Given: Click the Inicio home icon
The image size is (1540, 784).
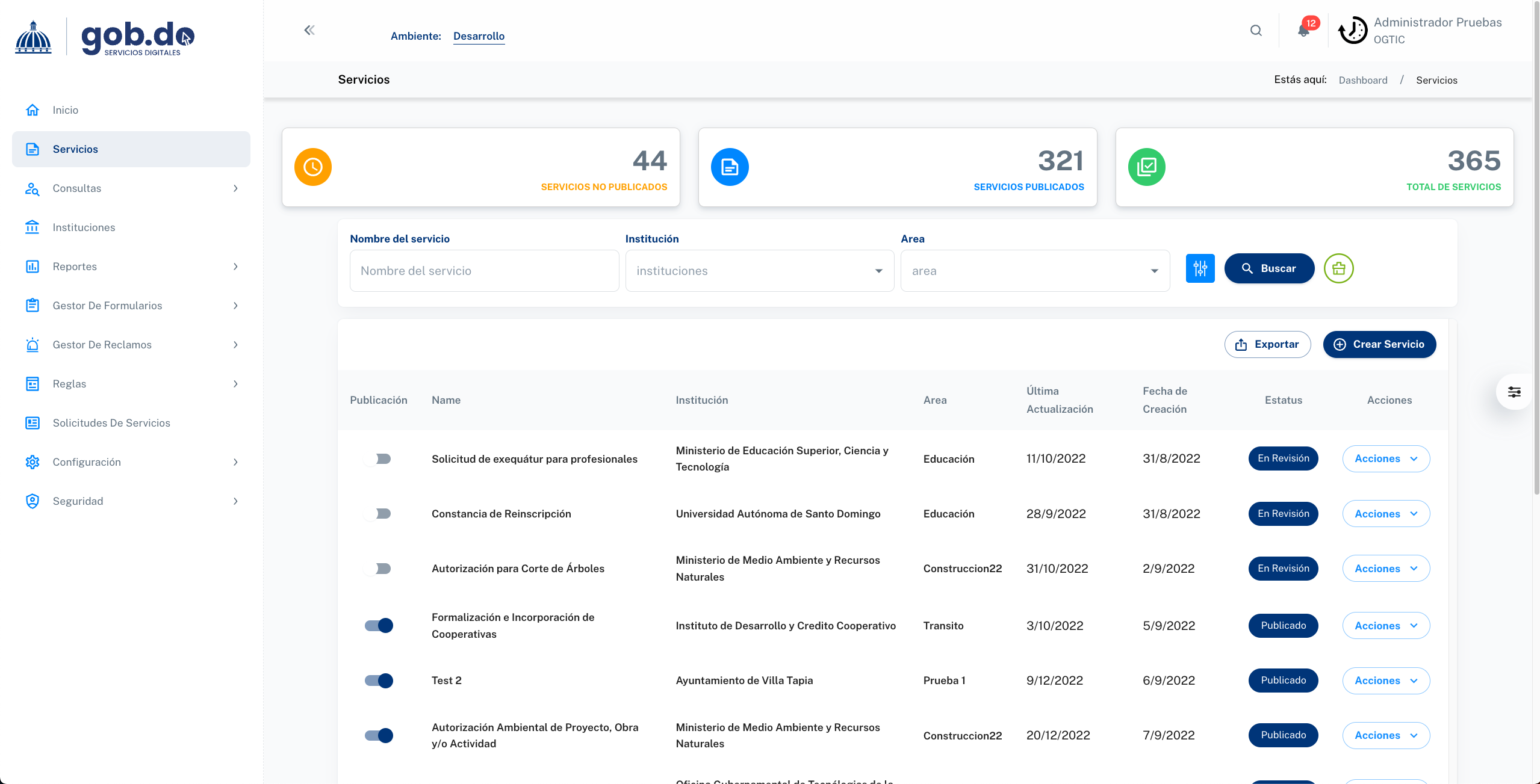Looking at the screenshot, I should pyautogui.click(x=33, y=110).
